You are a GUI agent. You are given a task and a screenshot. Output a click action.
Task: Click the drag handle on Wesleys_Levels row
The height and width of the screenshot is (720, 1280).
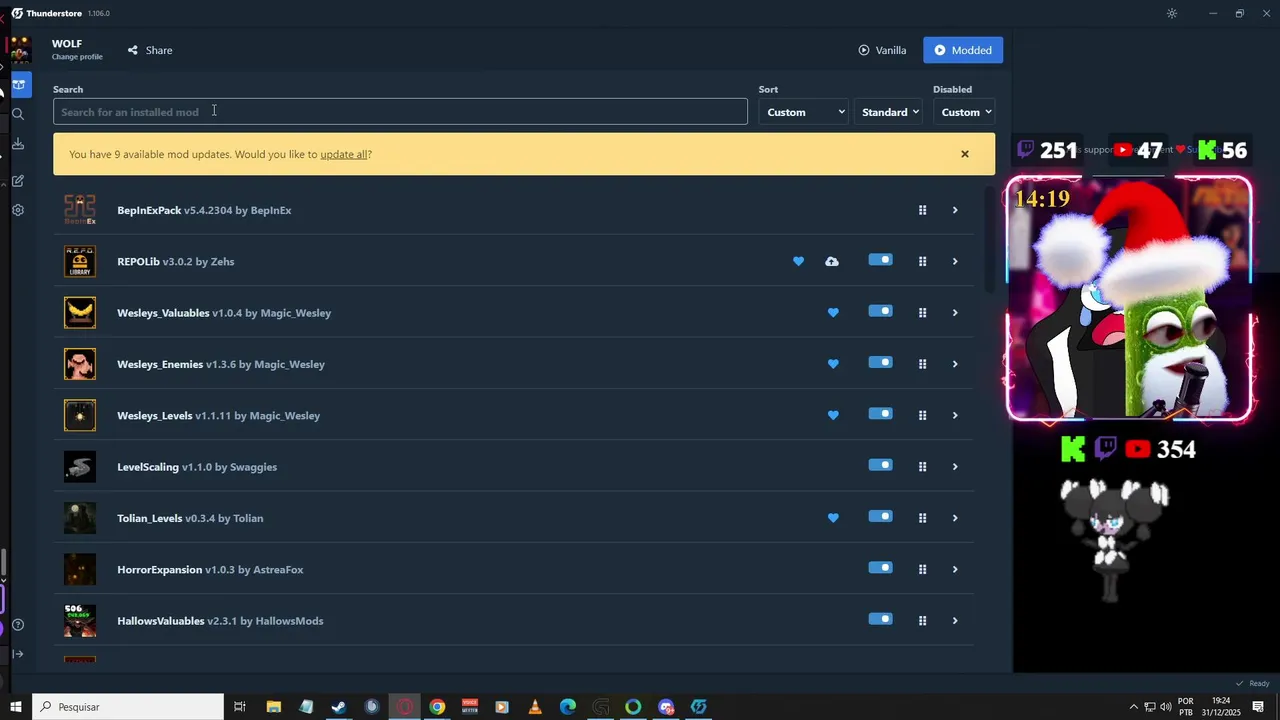922,415
